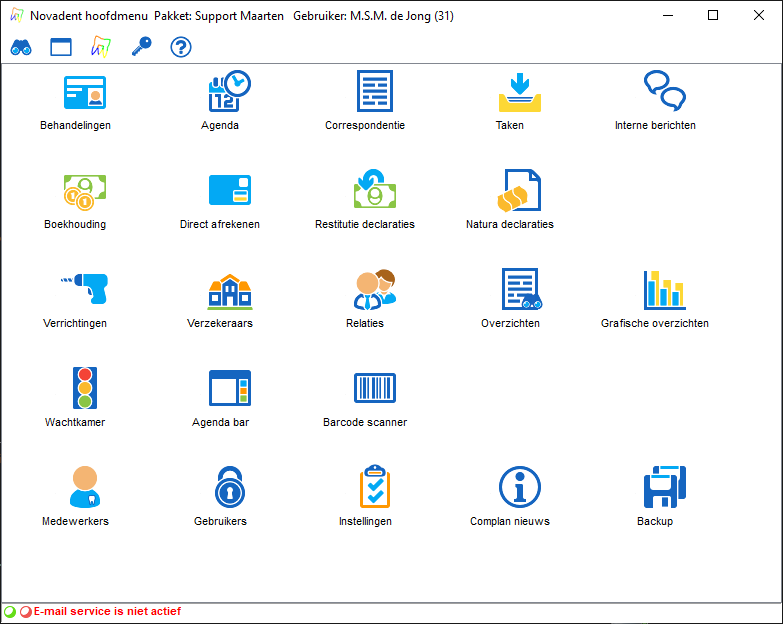
Task: Open Correspondentie document icon
Action: click(x=375, y=91)
